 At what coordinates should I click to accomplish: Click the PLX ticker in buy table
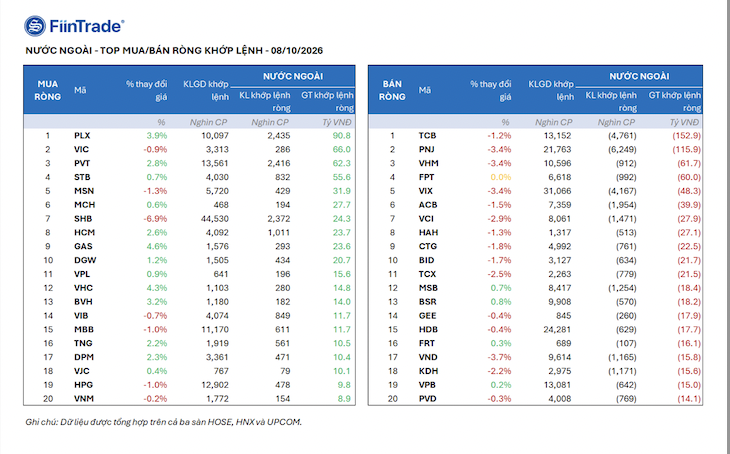(x=82, y=136)
